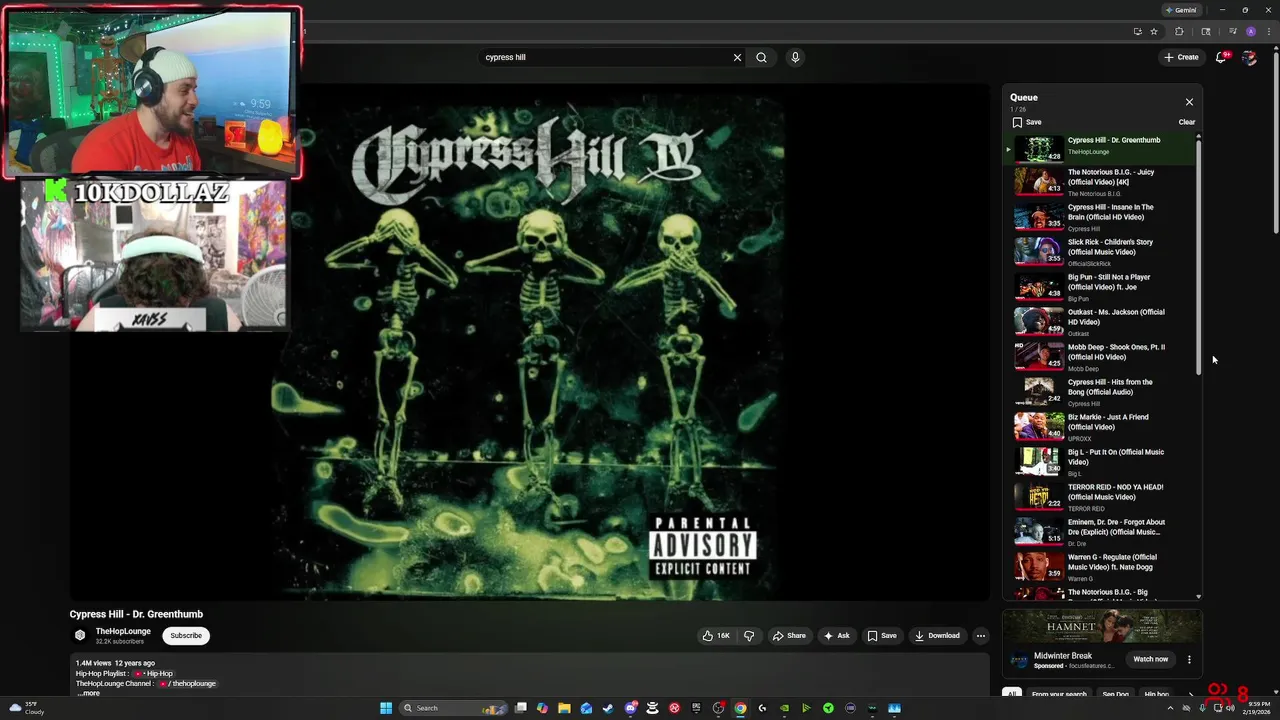
Task: Open more actions three-dot menu under video
Action: click(980, 636)
